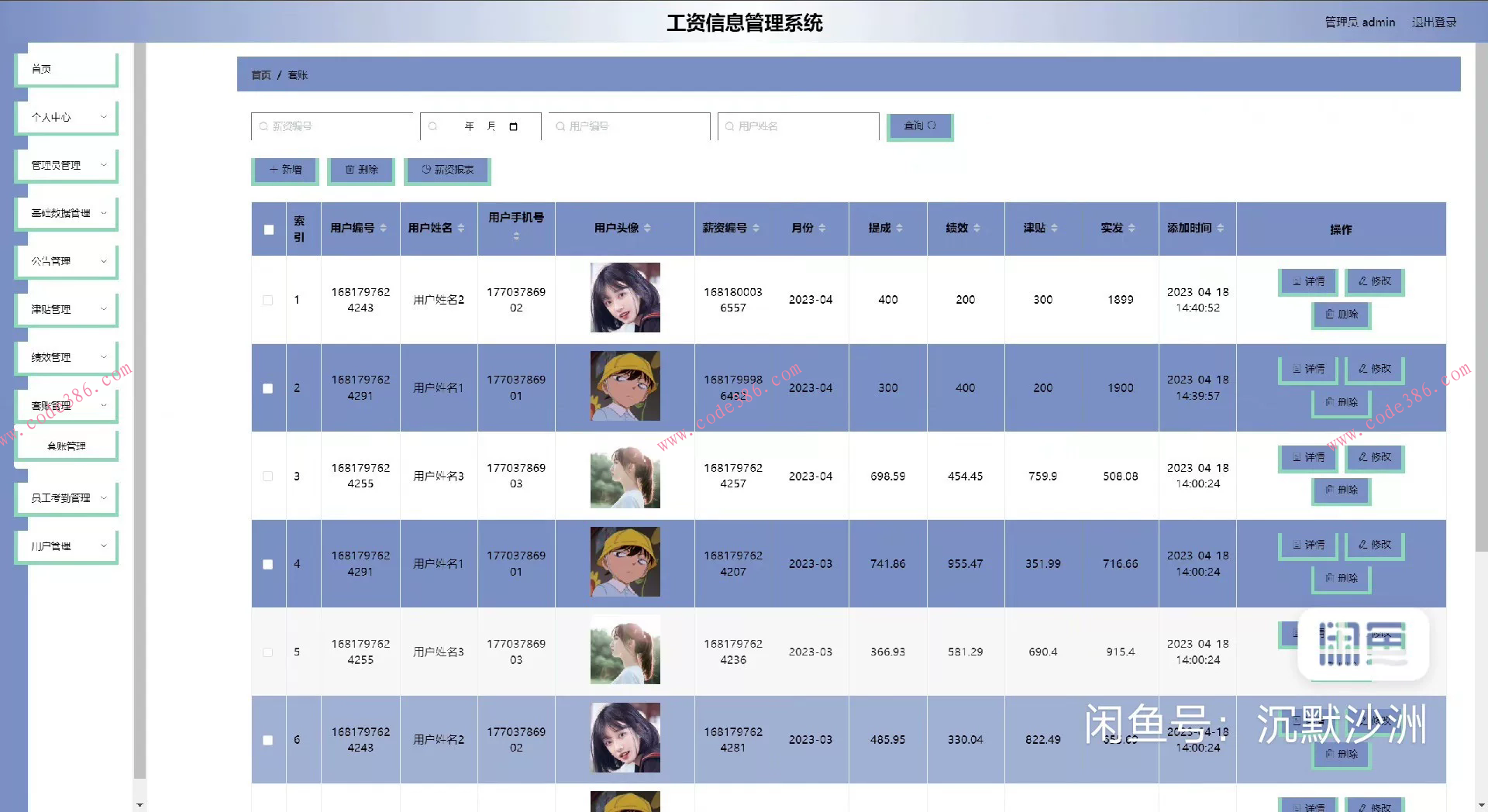This screenshot has height=812, width=1488.
Task: Collapse the 套账管理 sidebar menu
Action: click(66, 404)
